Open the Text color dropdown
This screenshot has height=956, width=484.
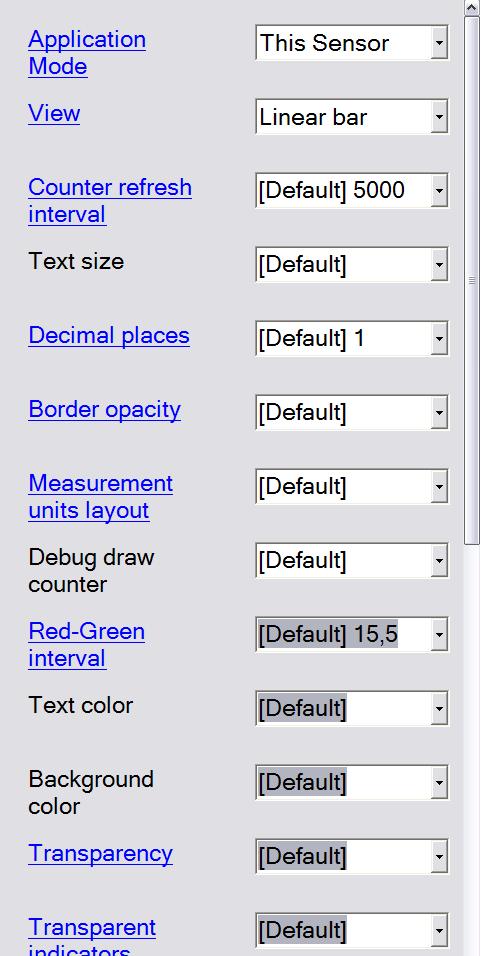pyautogui.click(x=352, y=708)
